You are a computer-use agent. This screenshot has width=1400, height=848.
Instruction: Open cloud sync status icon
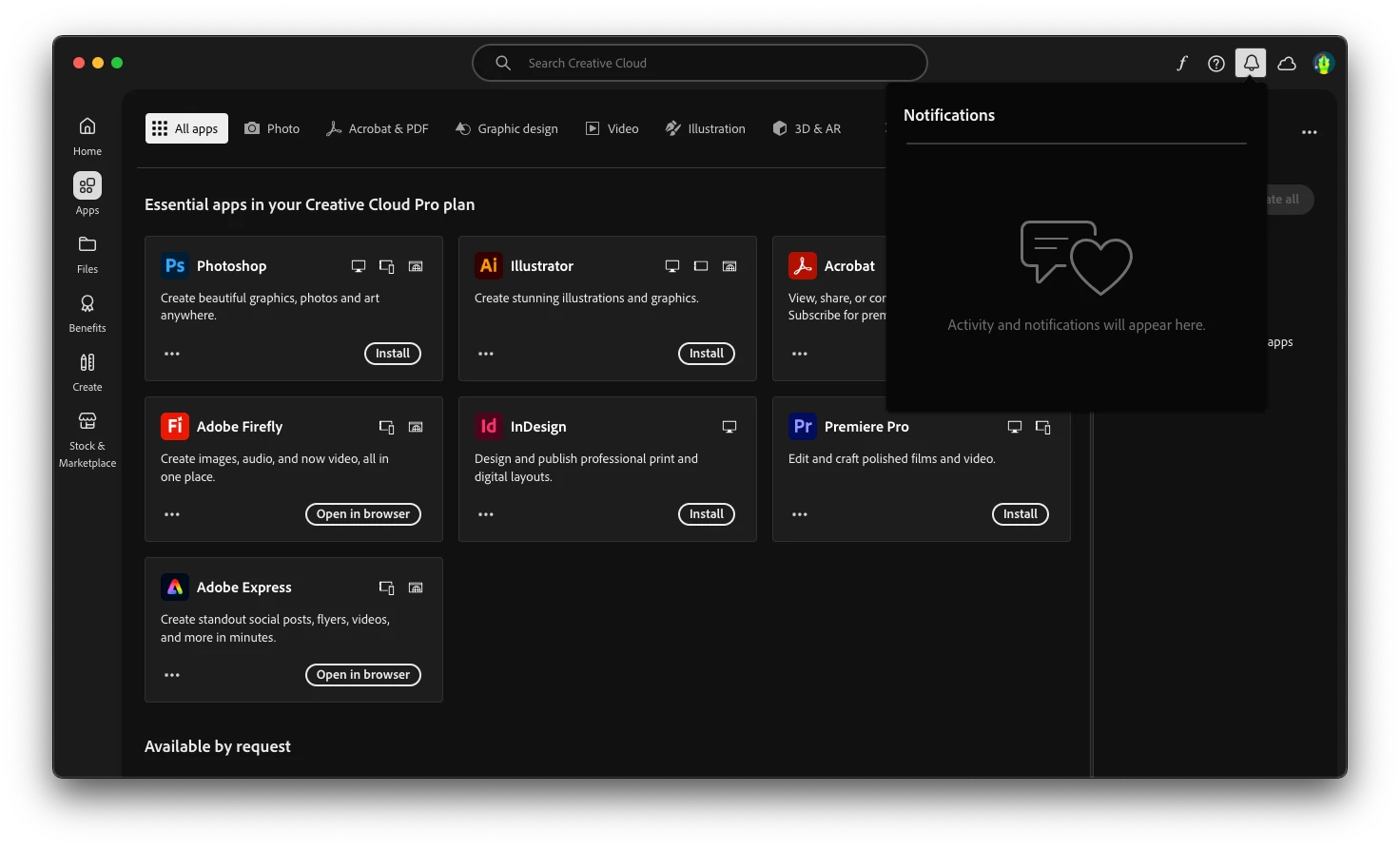[1287, 64]
